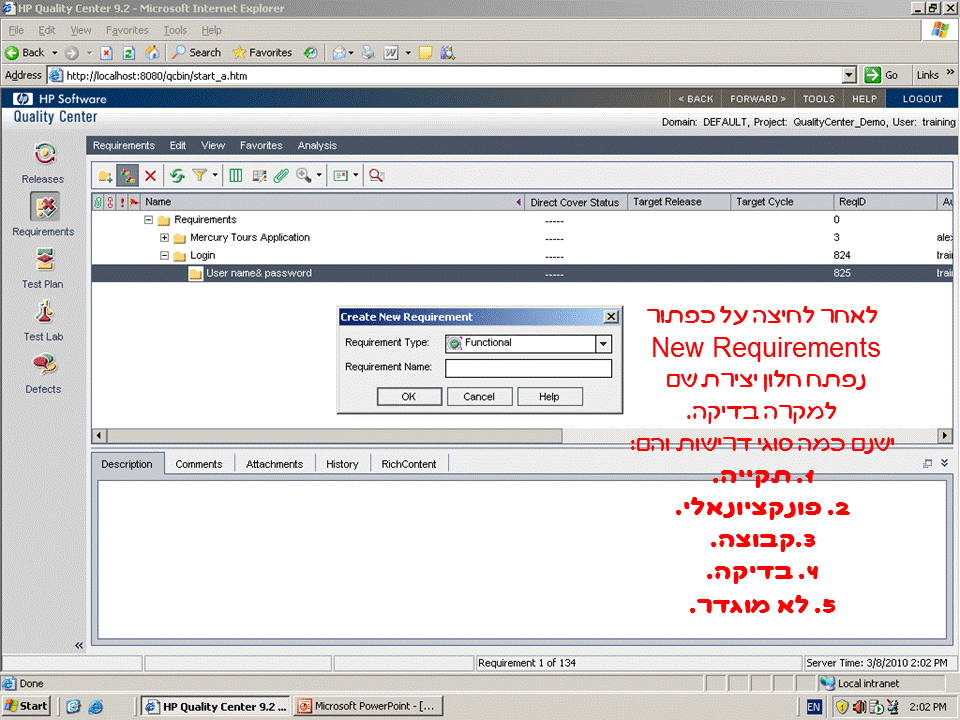This screenshot has height=720, width=960.
Task: Open the browser address bar dropdown
Action: pyautogui.click(x=849, y=75)
